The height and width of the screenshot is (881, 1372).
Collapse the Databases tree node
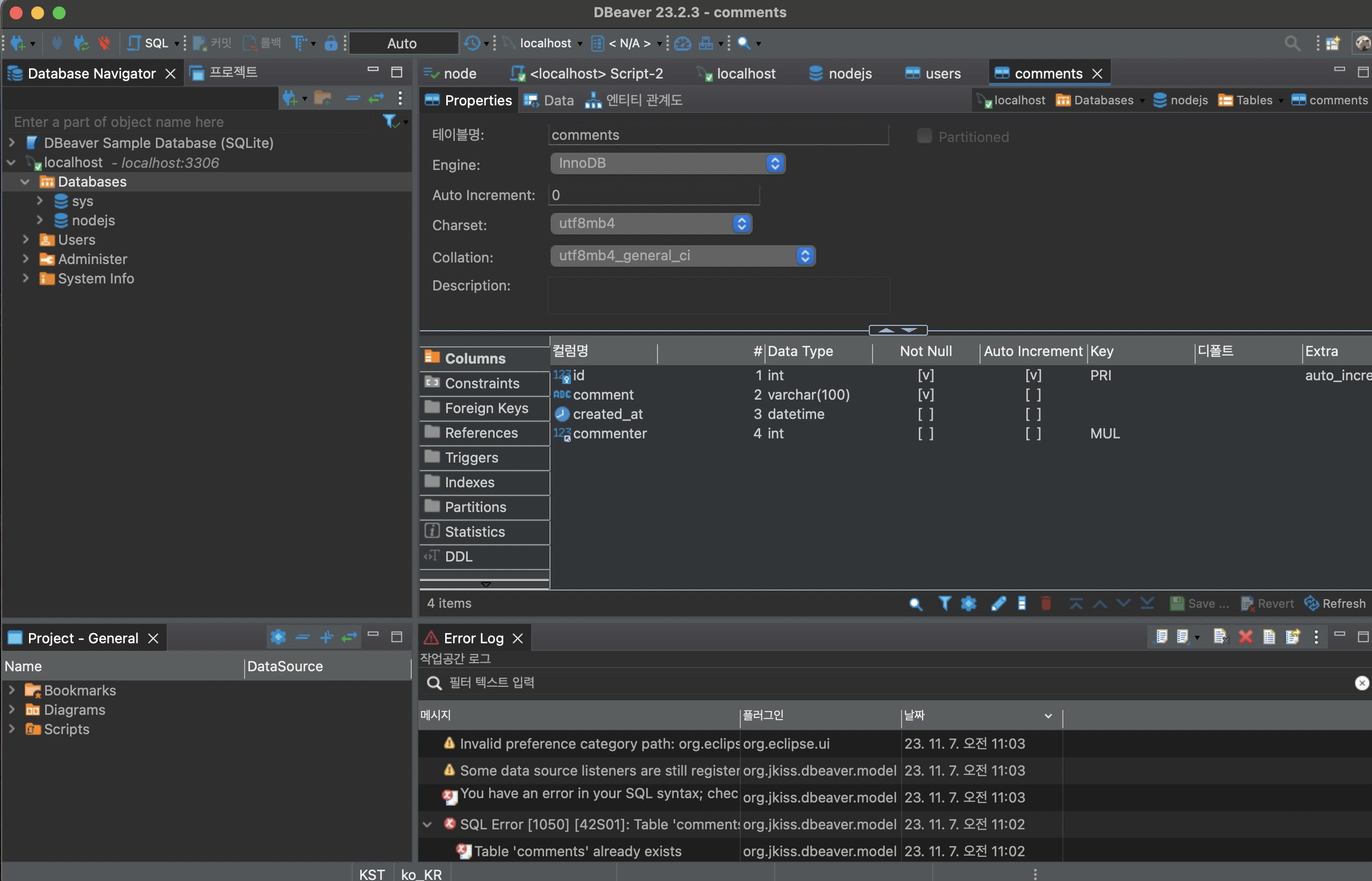25,181
